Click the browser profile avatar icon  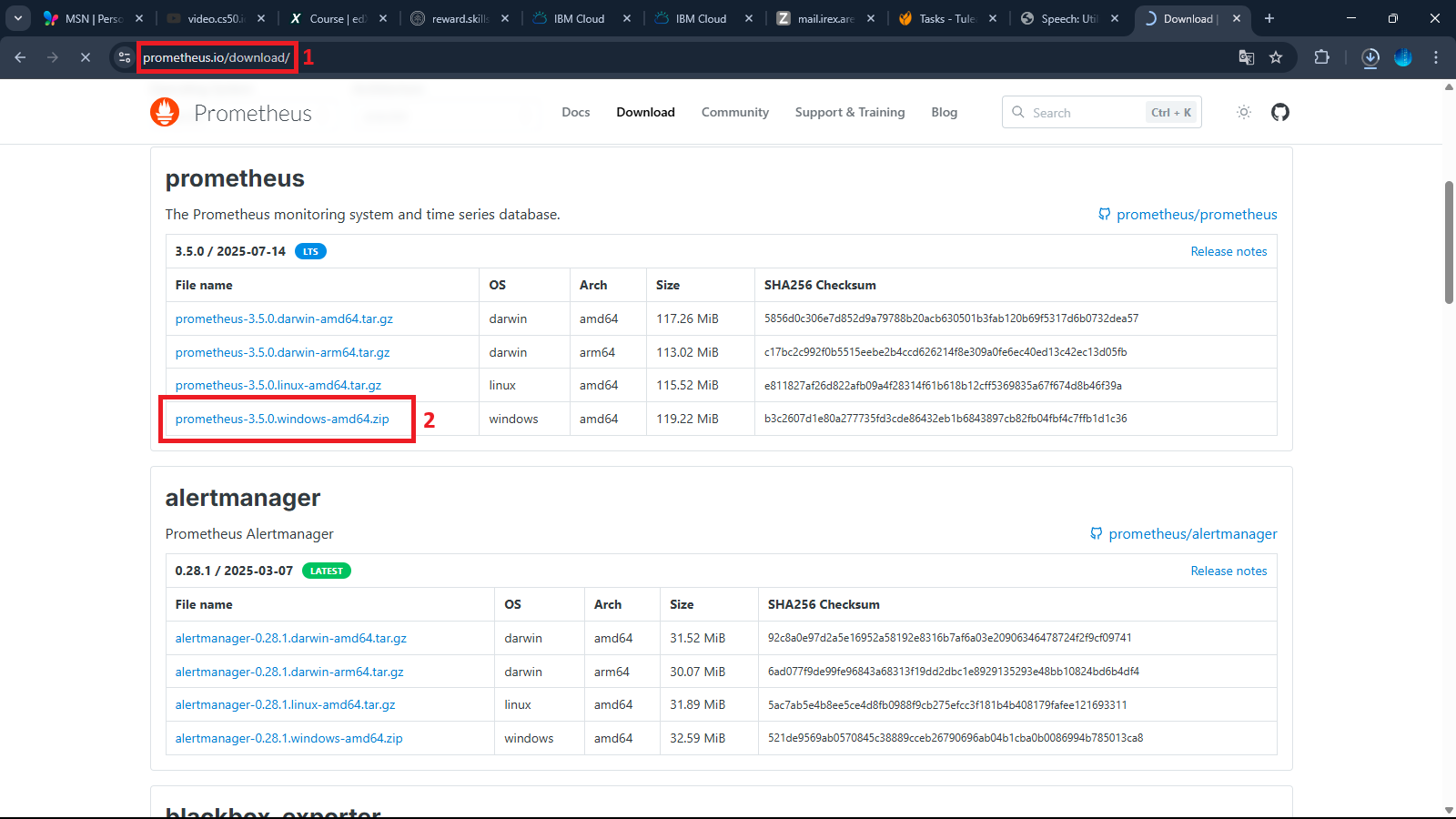(x=1403, y=57)
